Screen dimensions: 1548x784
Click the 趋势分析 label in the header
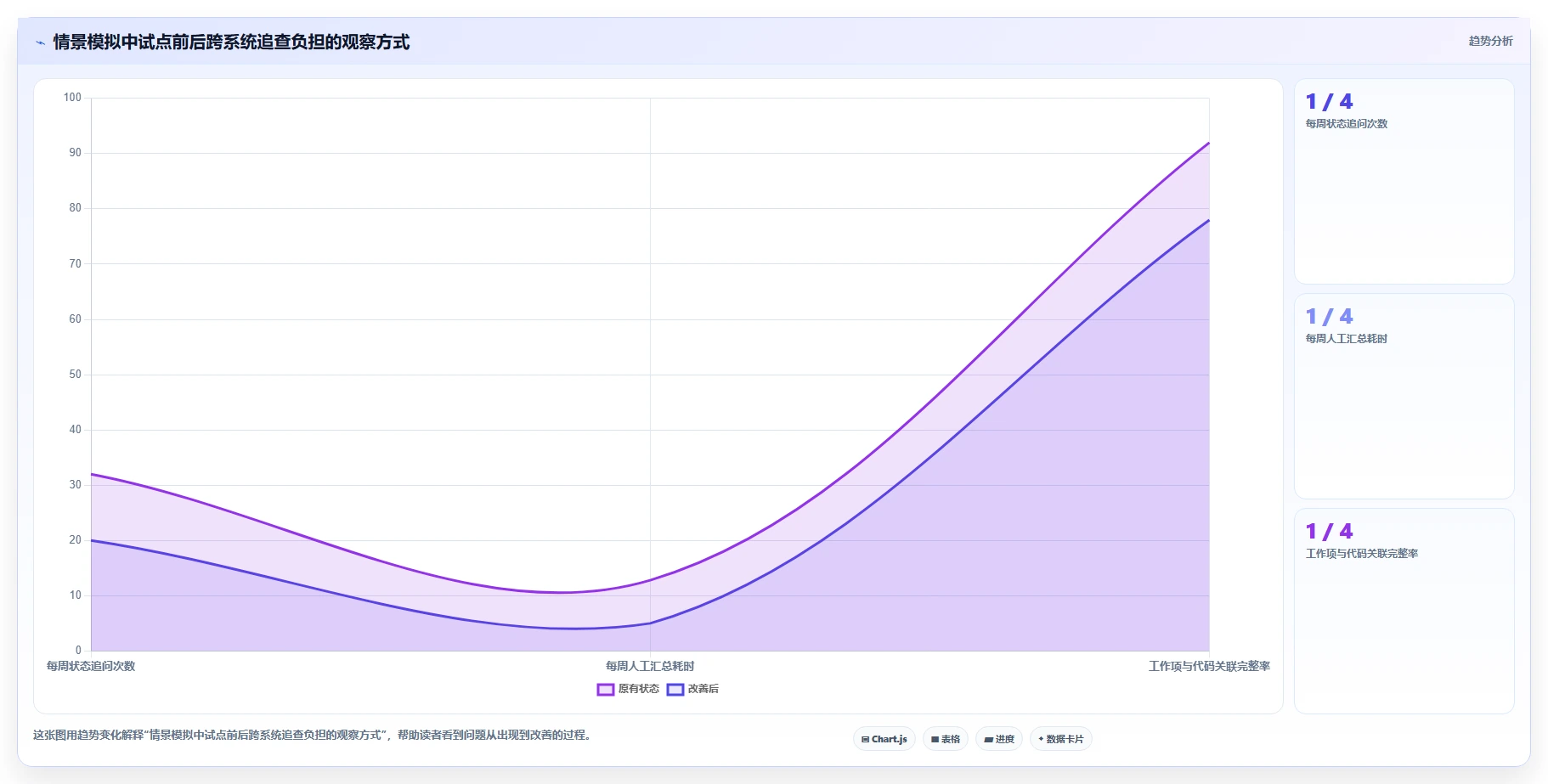[x=1490, y=41]
